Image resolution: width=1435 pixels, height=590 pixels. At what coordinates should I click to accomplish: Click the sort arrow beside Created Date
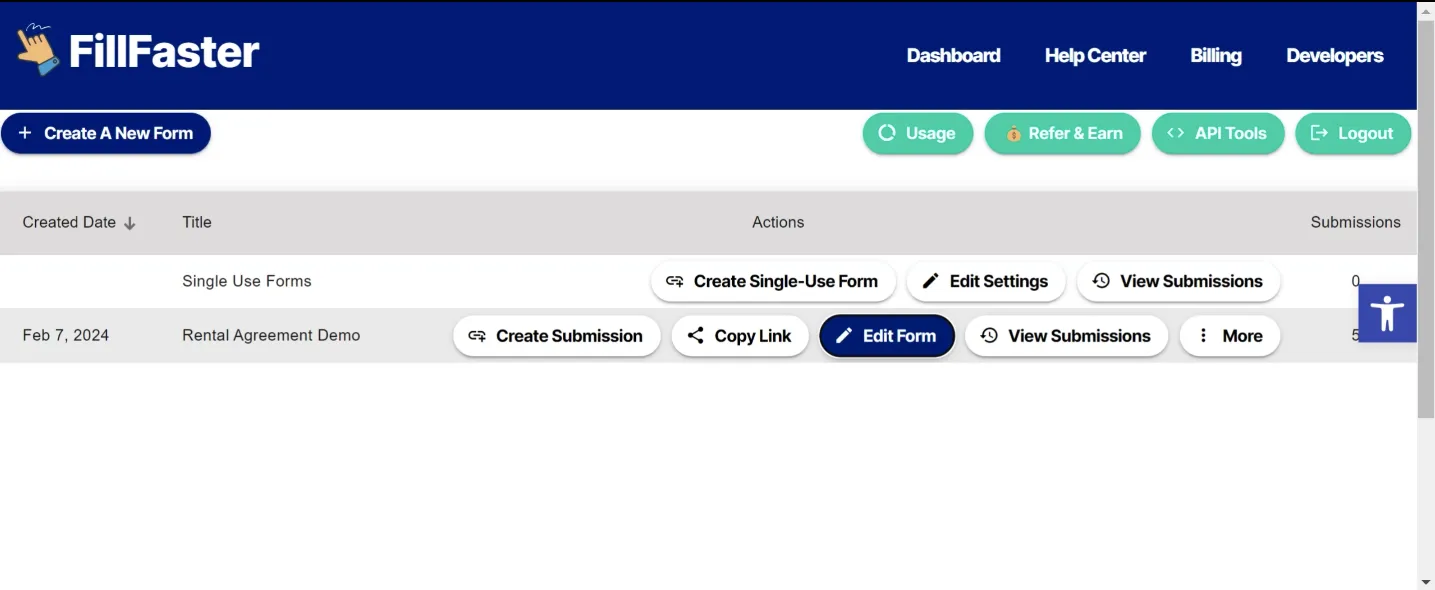click(130, 223)
